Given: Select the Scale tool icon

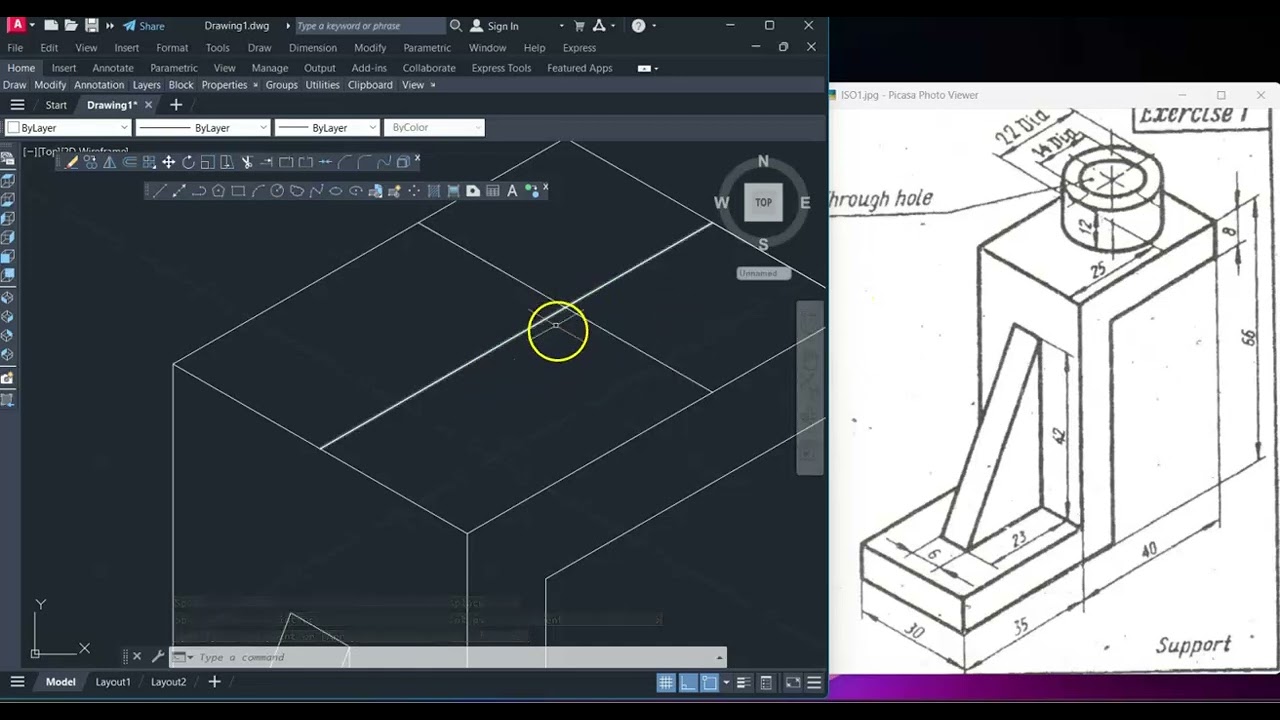Looking at the screenshot, I should pos(208,162).
